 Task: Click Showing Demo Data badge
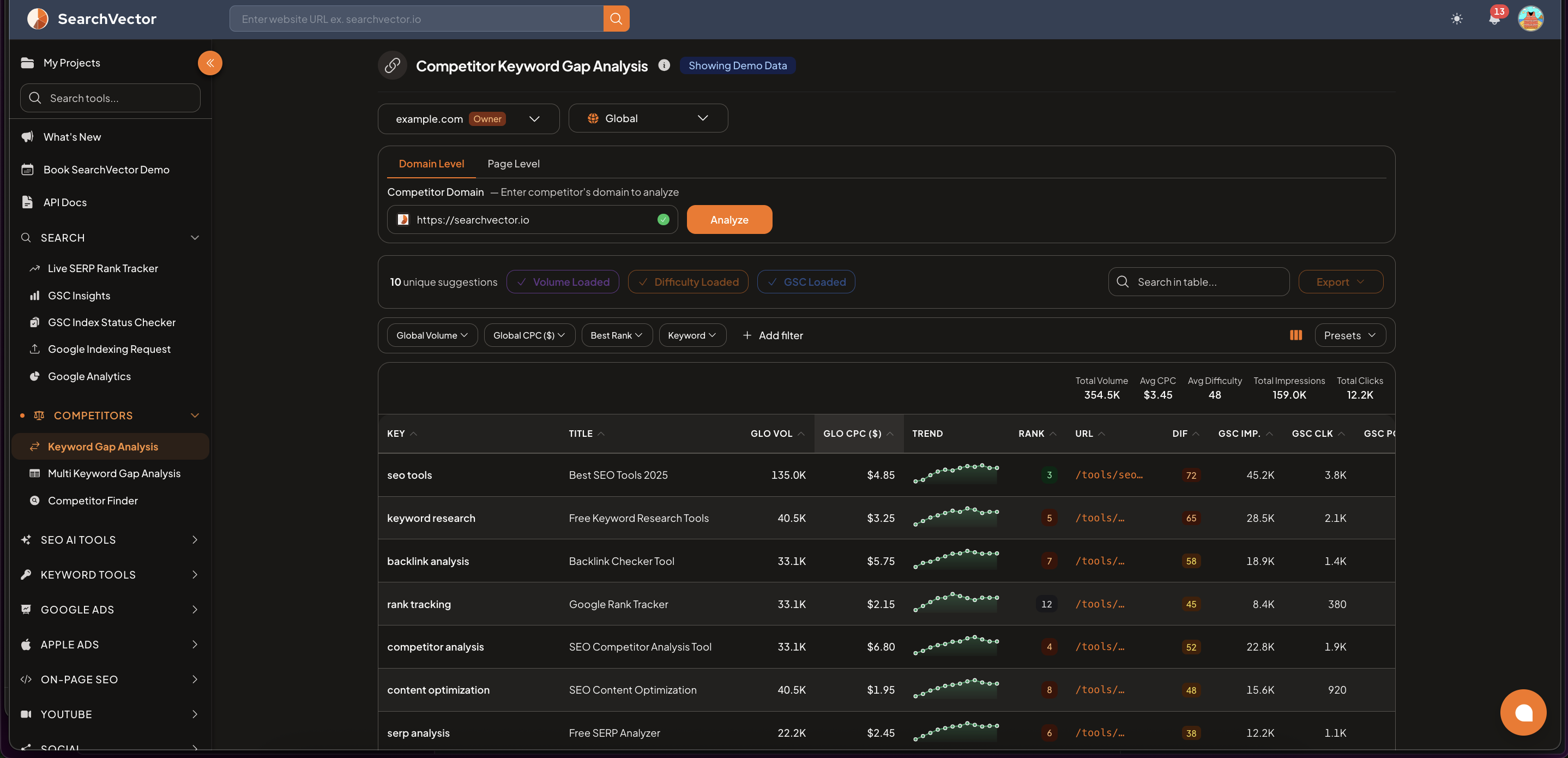click(x=737, y=66)
